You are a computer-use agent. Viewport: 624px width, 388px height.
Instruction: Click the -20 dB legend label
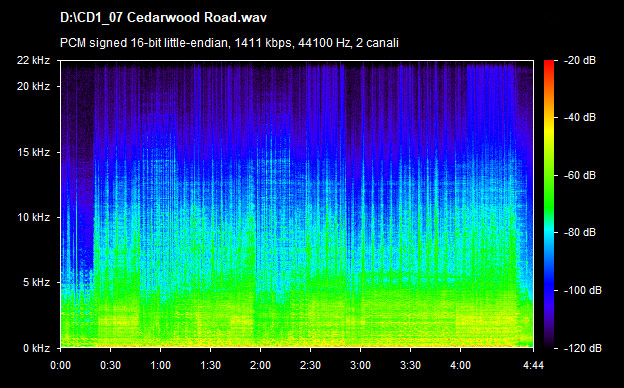tap(580, 60)
